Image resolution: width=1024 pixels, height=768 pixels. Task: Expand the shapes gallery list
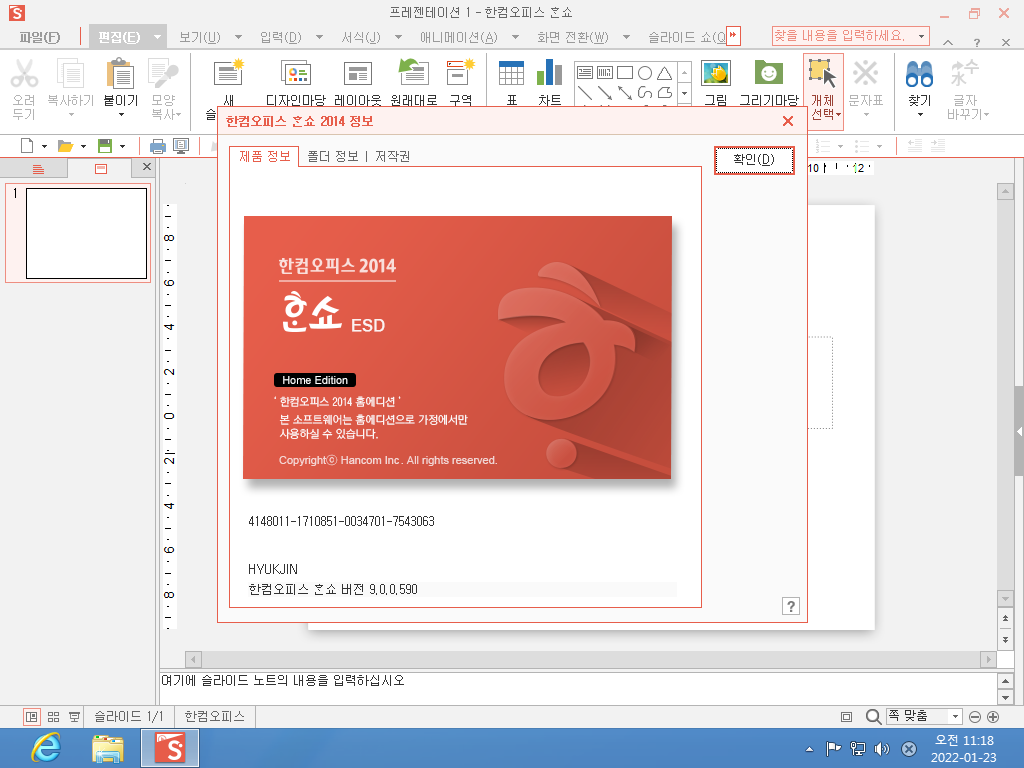click(x=684, y=93)
